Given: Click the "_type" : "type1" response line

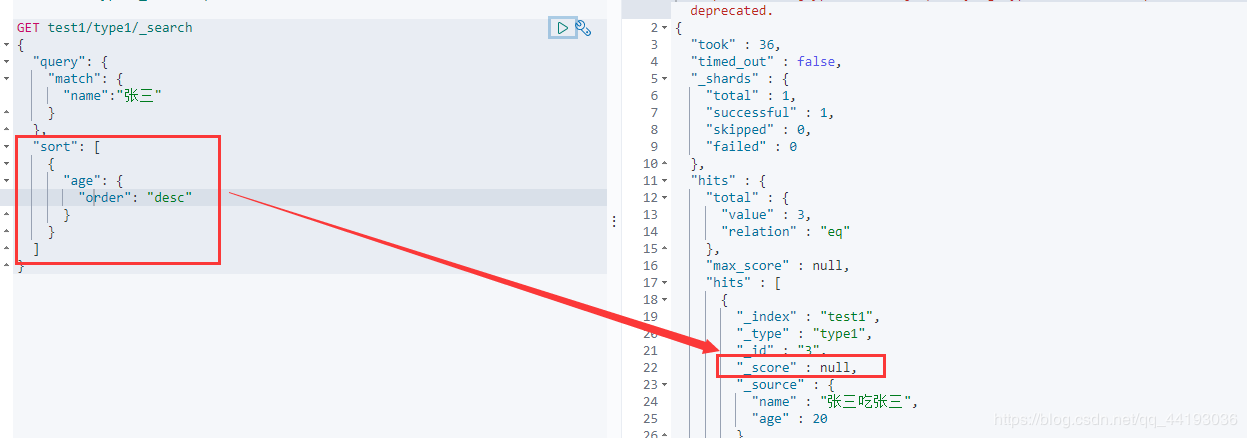Looking at the screenshot, I should click(803, 334).
